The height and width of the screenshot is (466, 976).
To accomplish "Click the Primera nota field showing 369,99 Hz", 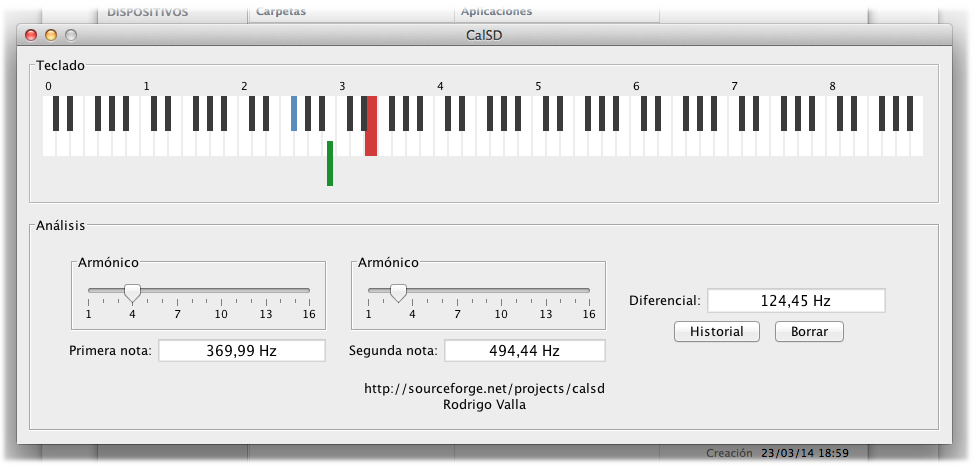I will [x=242, y=351].
